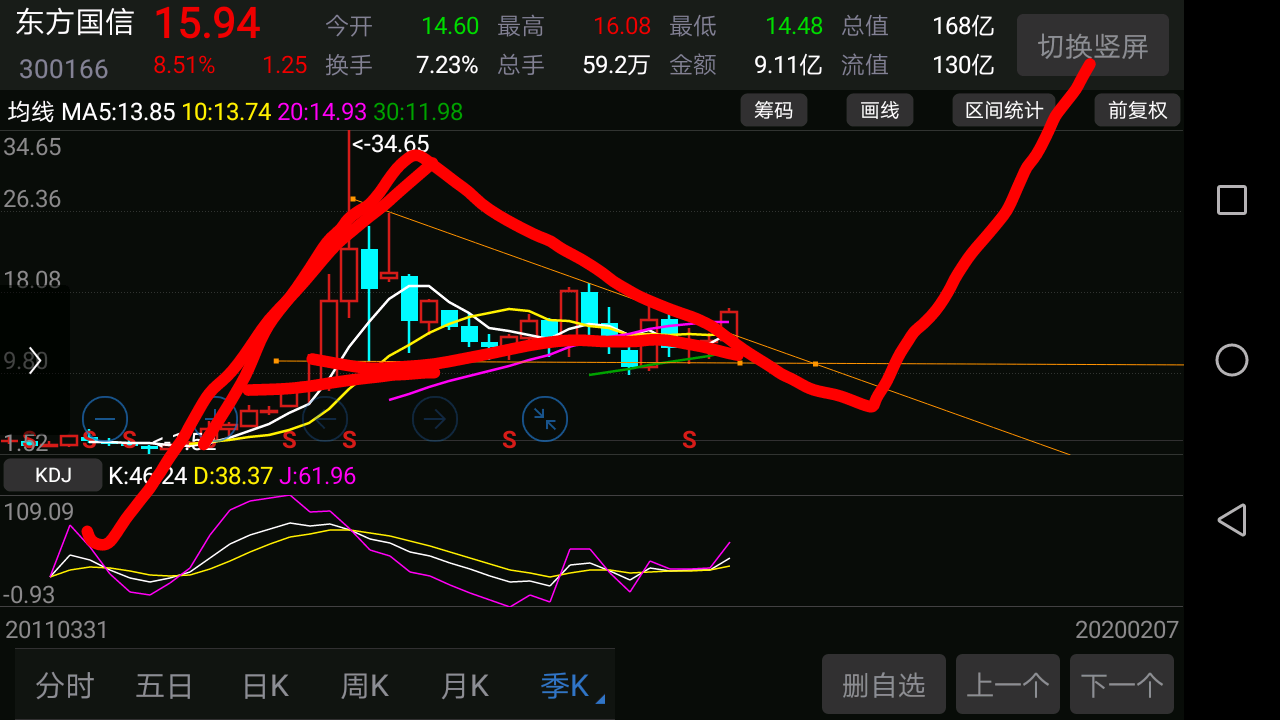The image size is (1280, 720).
Task: Open 区间统计 interval statistics
Action: coord(1003,110)
